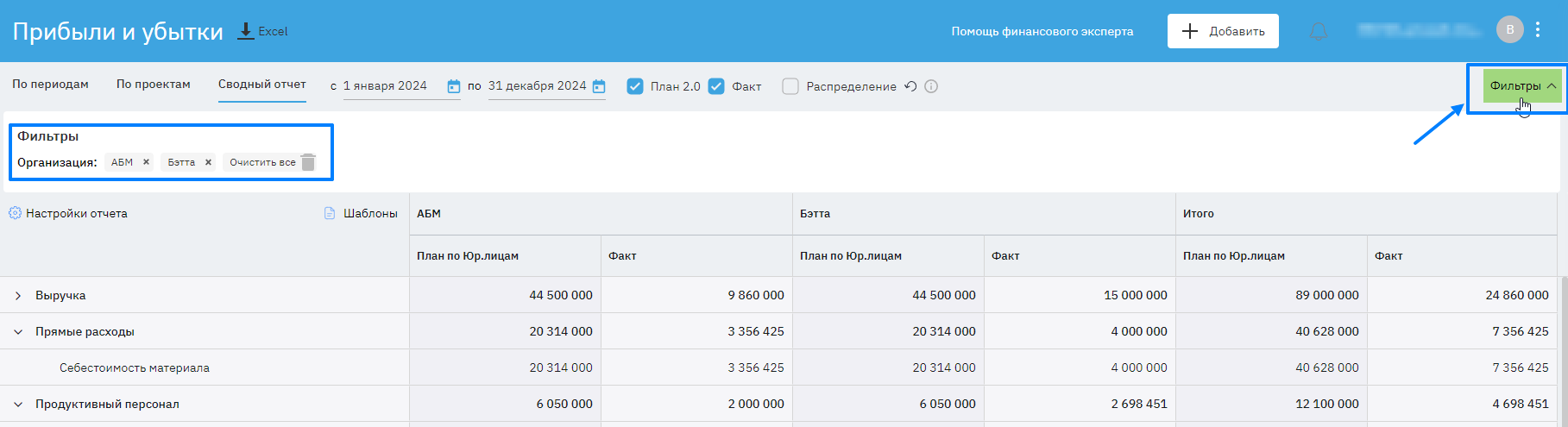Image resolution: width=1568 pixels, height=427 pixels.
Task: Open Настройки отчета gear settings
Action: pyautogui.click(x=15, y=213)
